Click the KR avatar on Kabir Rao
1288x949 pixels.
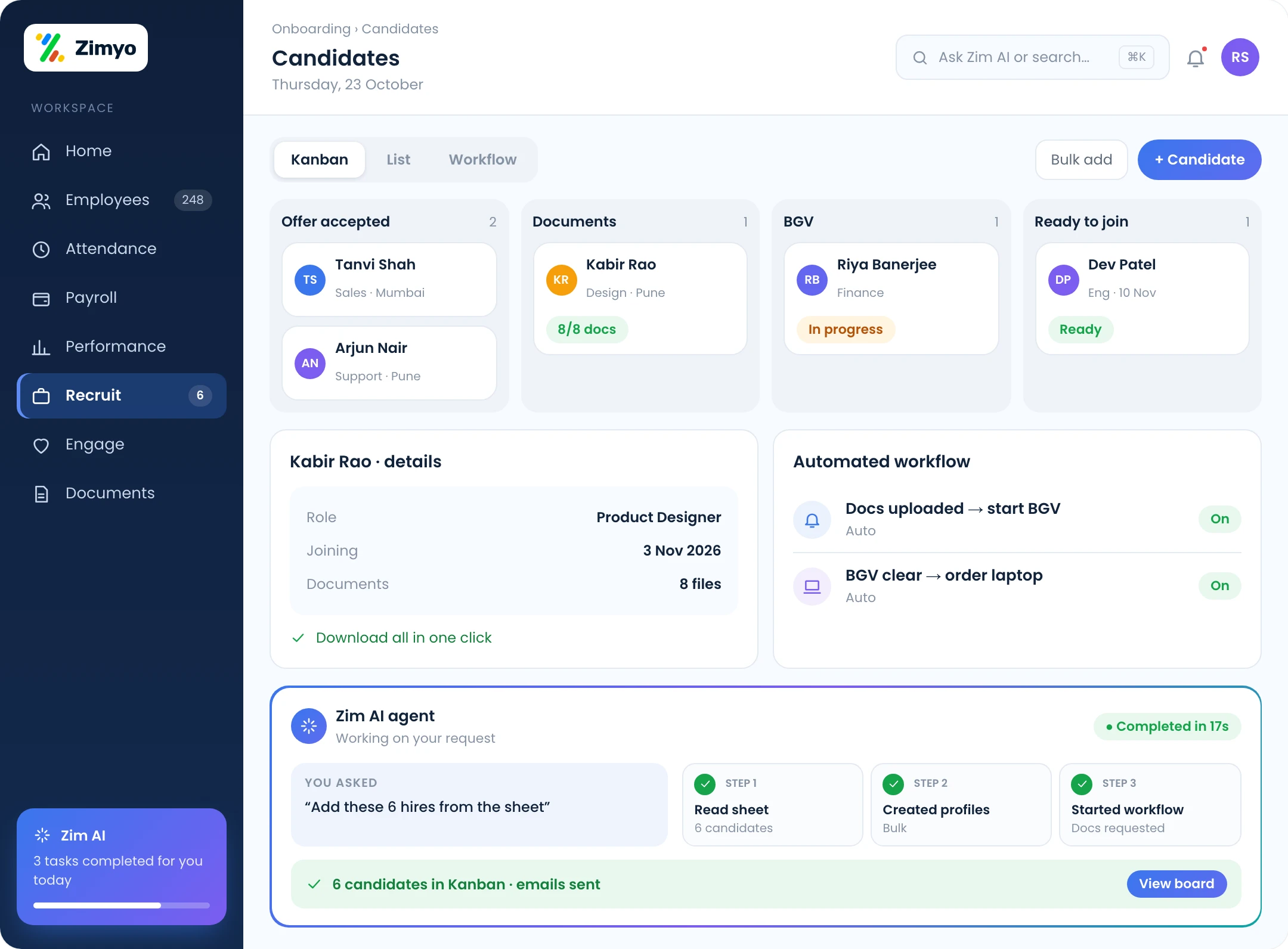[561, 280]
